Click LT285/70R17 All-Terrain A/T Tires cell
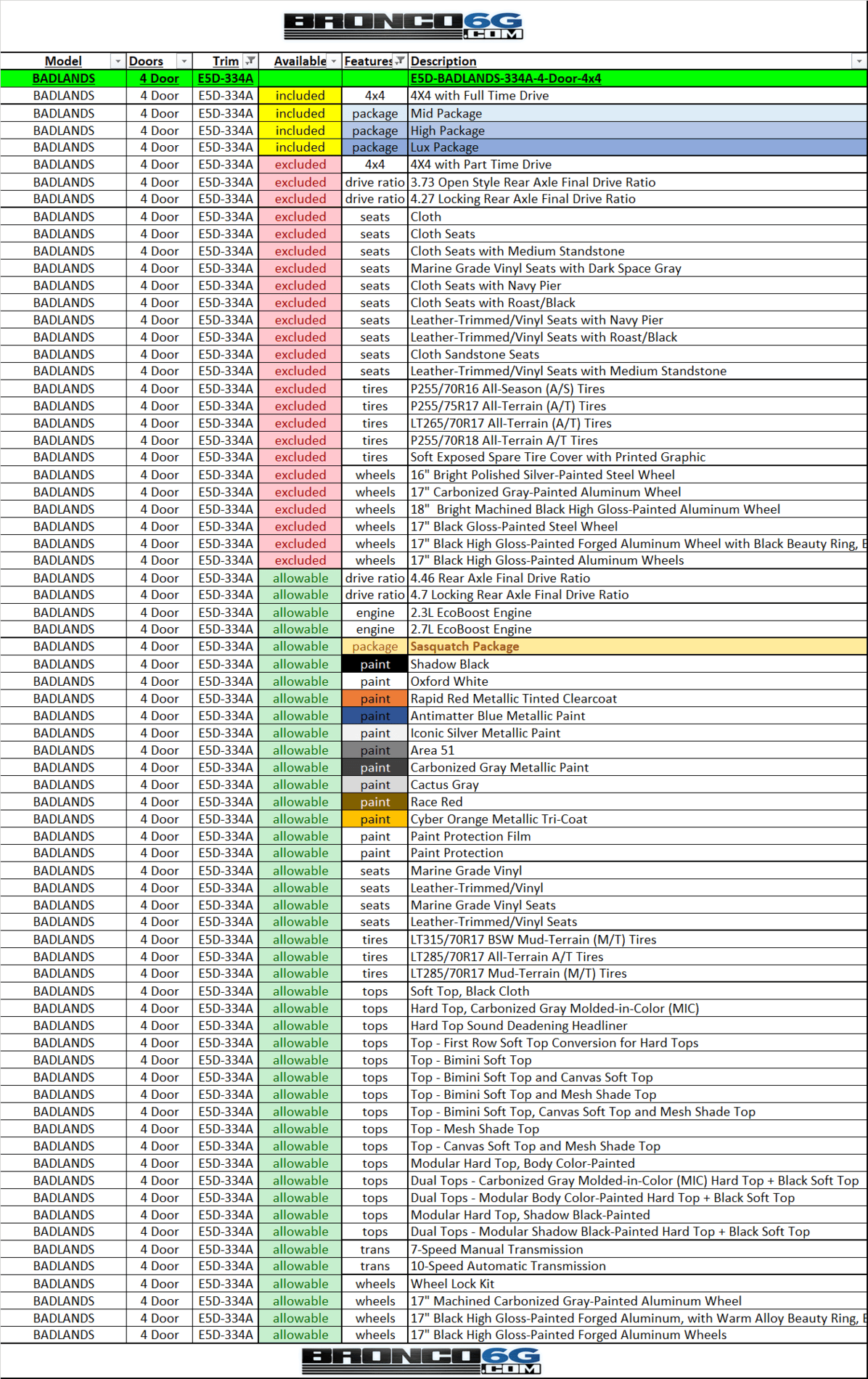The height and width of the screenshot is (1379, 868). (638, 957)
